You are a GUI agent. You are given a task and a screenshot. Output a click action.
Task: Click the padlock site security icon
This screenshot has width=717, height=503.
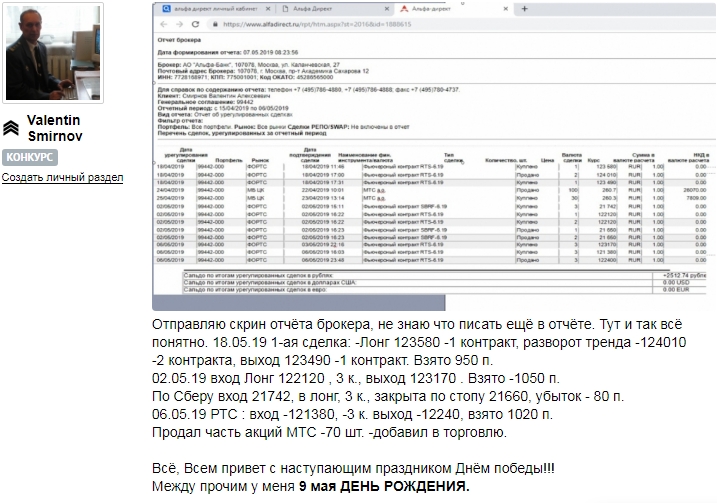tap(215, 24)
